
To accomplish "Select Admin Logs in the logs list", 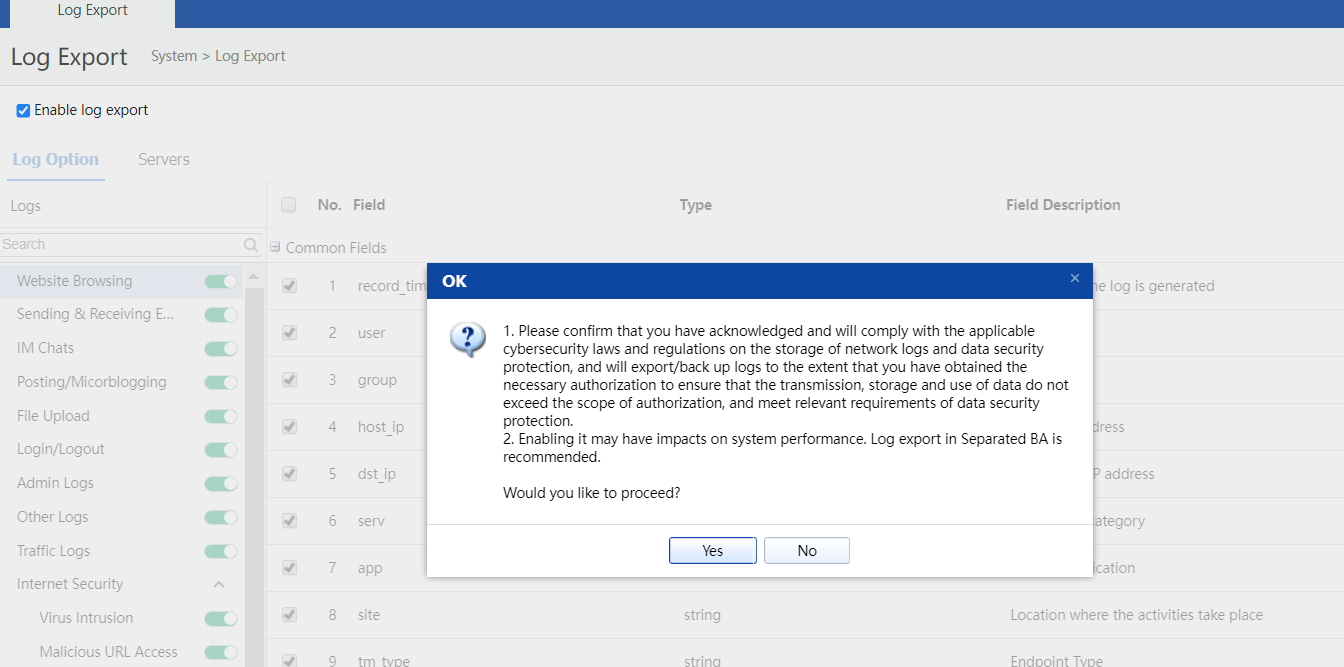I will [x=55, y=483].
